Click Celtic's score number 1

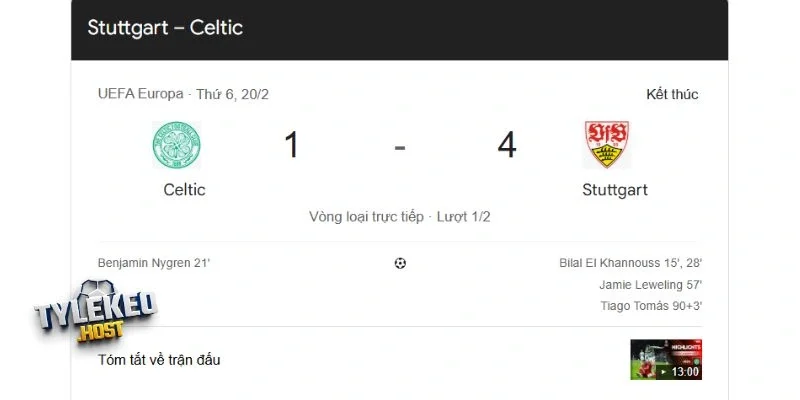(291, 146)
